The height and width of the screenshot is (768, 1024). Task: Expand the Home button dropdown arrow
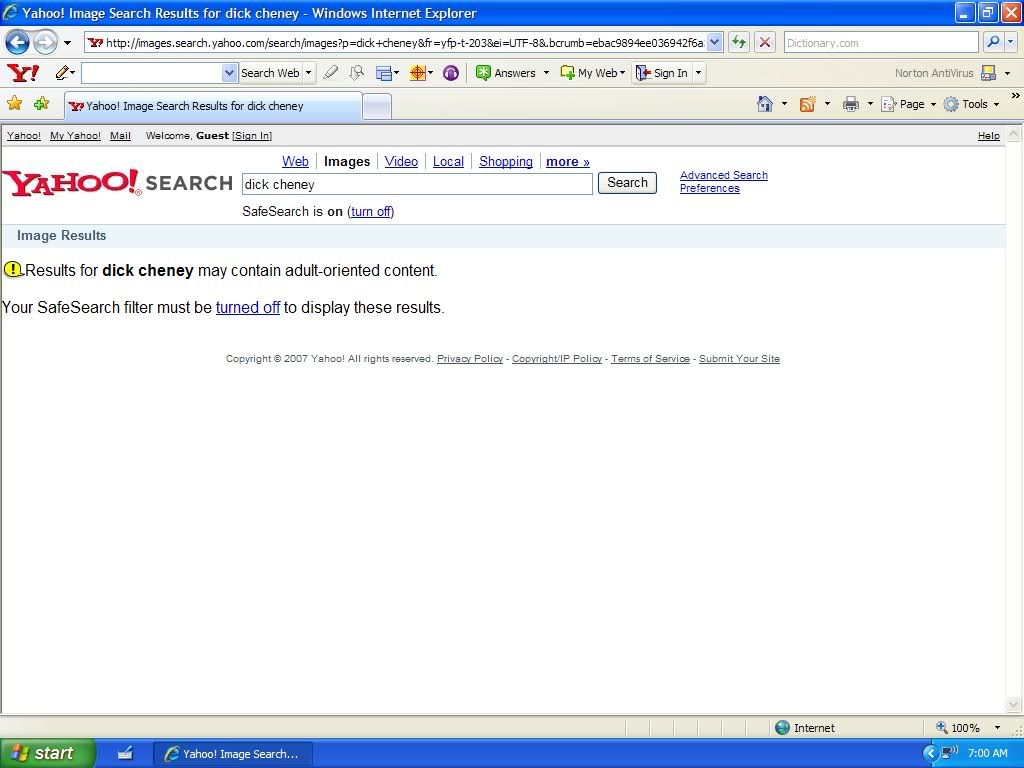pyautogui.click(x=784, y=104)
